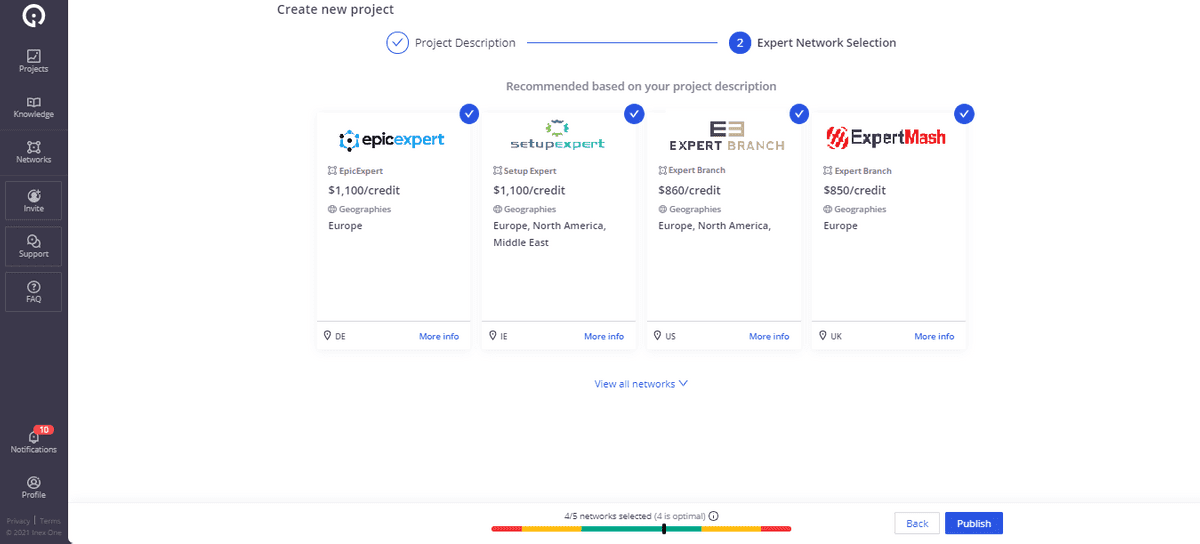Click More info on EpicExpert card
This screenshot has height=544, width=1200.
[x=439, y=336]
